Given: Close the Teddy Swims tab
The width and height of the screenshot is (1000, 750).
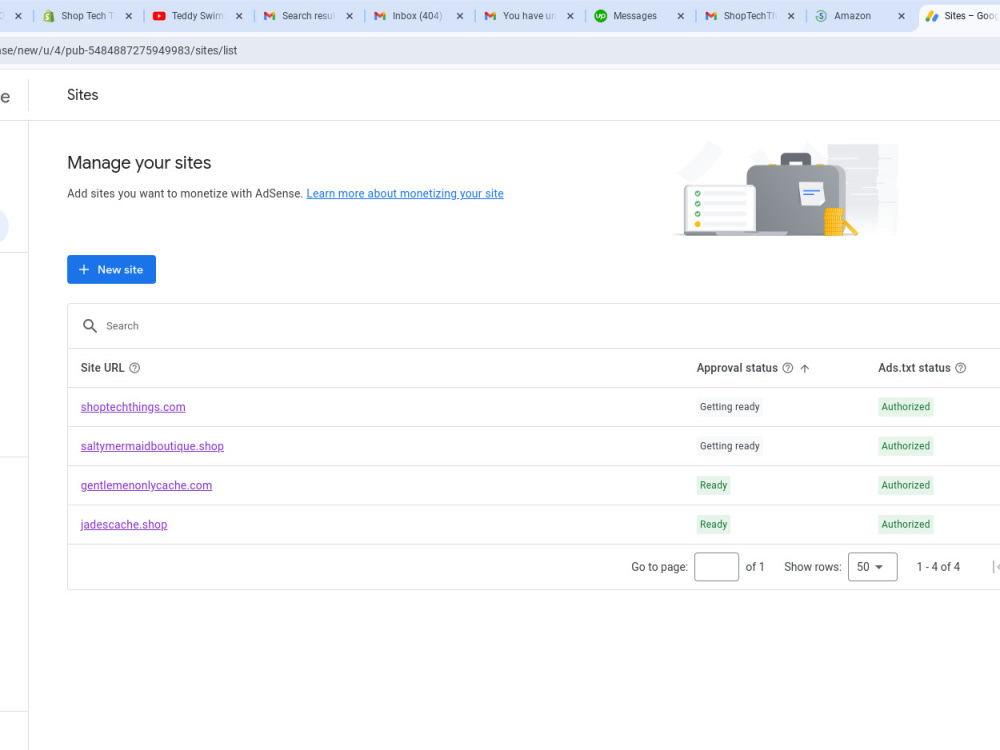Looking at the screenshot, I should 239,16.
